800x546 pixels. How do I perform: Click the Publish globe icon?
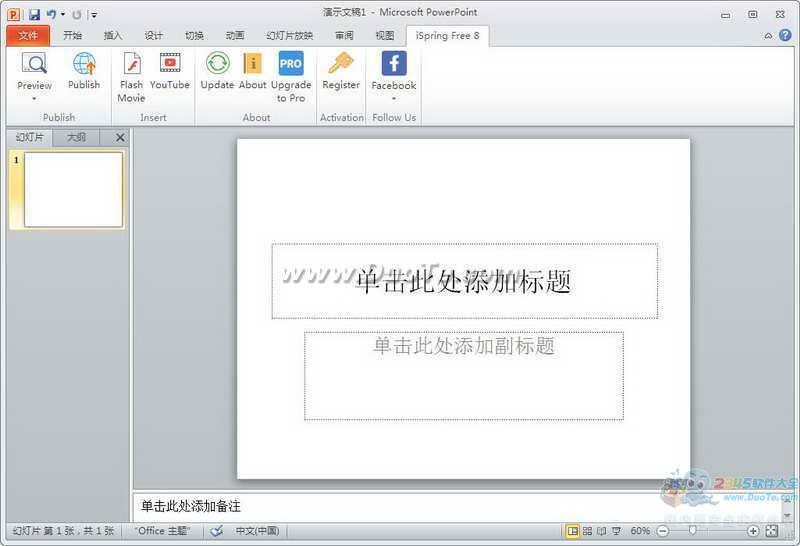pyautogui.click(x=84, y=64)
